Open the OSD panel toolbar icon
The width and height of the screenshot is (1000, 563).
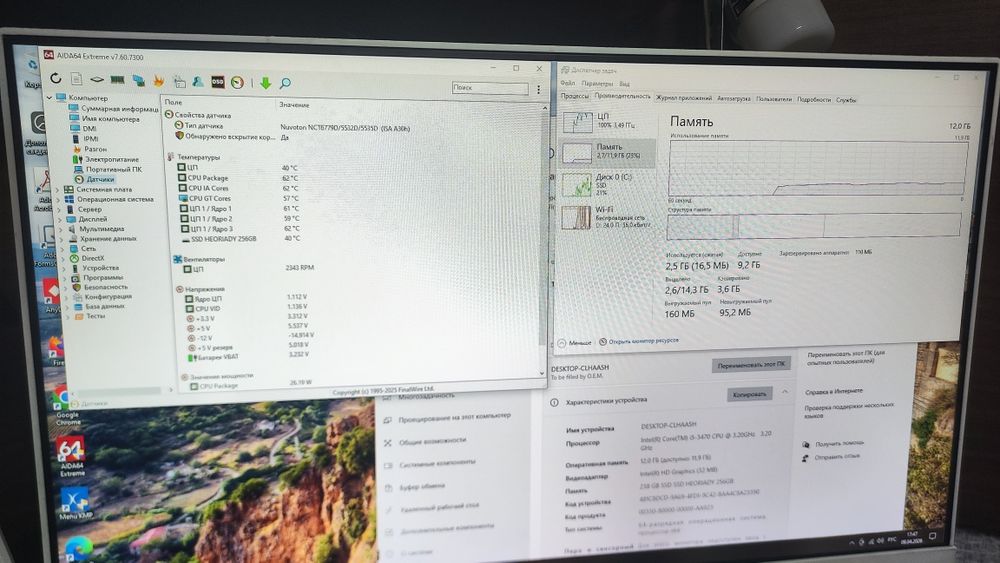tap(218, 82)
